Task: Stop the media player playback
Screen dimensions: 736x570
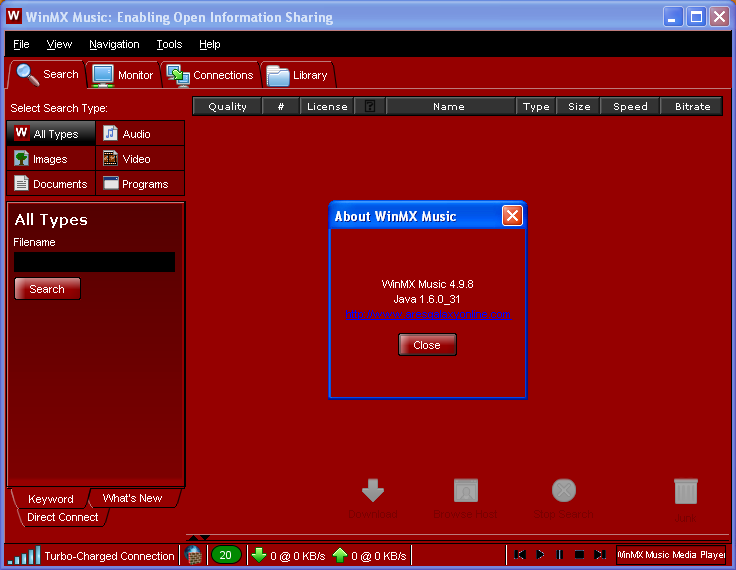Action: [x=579, y=555]
